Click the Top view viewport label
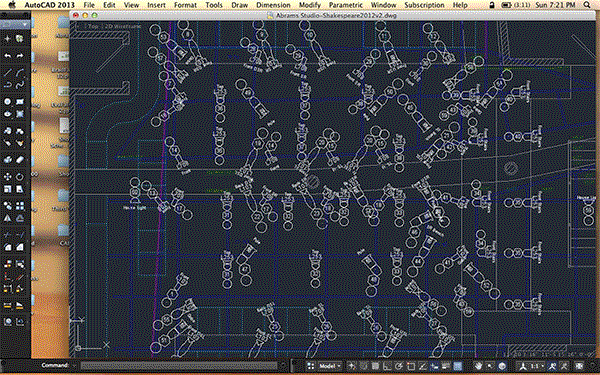The width and height of the screenshot is (600, 375). [92, 26]
